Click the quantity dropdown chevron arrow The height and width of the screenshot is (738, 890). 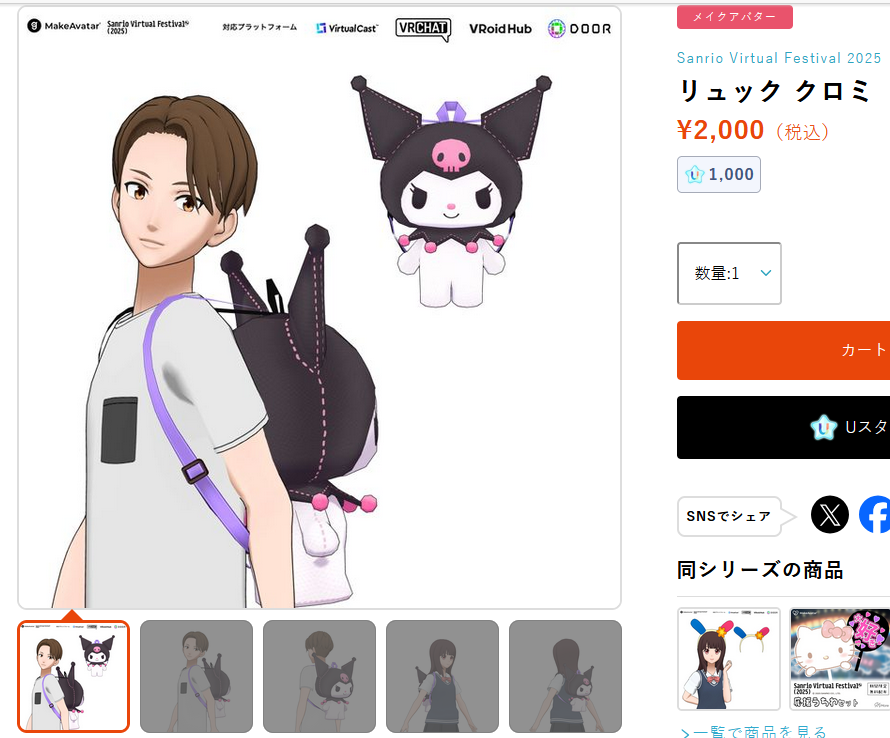(766, 273)
